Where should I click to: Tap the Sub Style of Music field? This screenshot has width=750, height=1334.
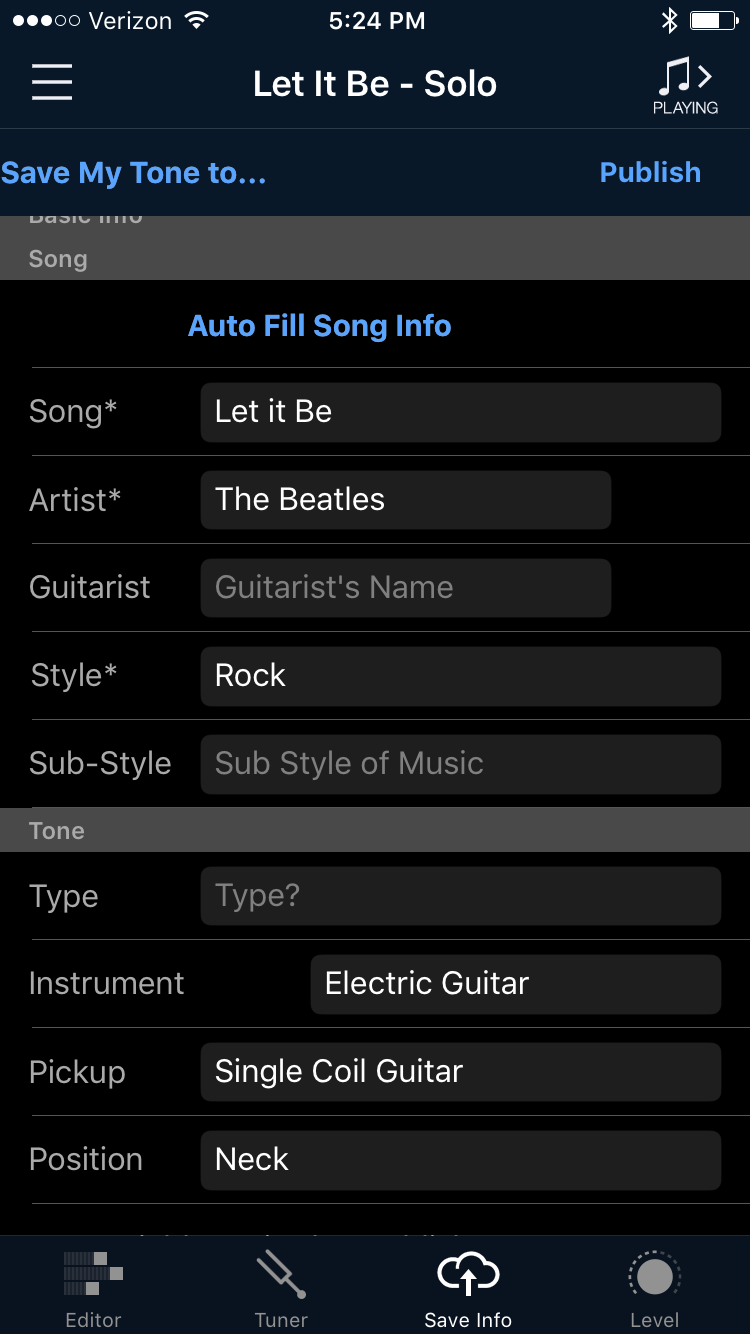click(x=460, y=764)
